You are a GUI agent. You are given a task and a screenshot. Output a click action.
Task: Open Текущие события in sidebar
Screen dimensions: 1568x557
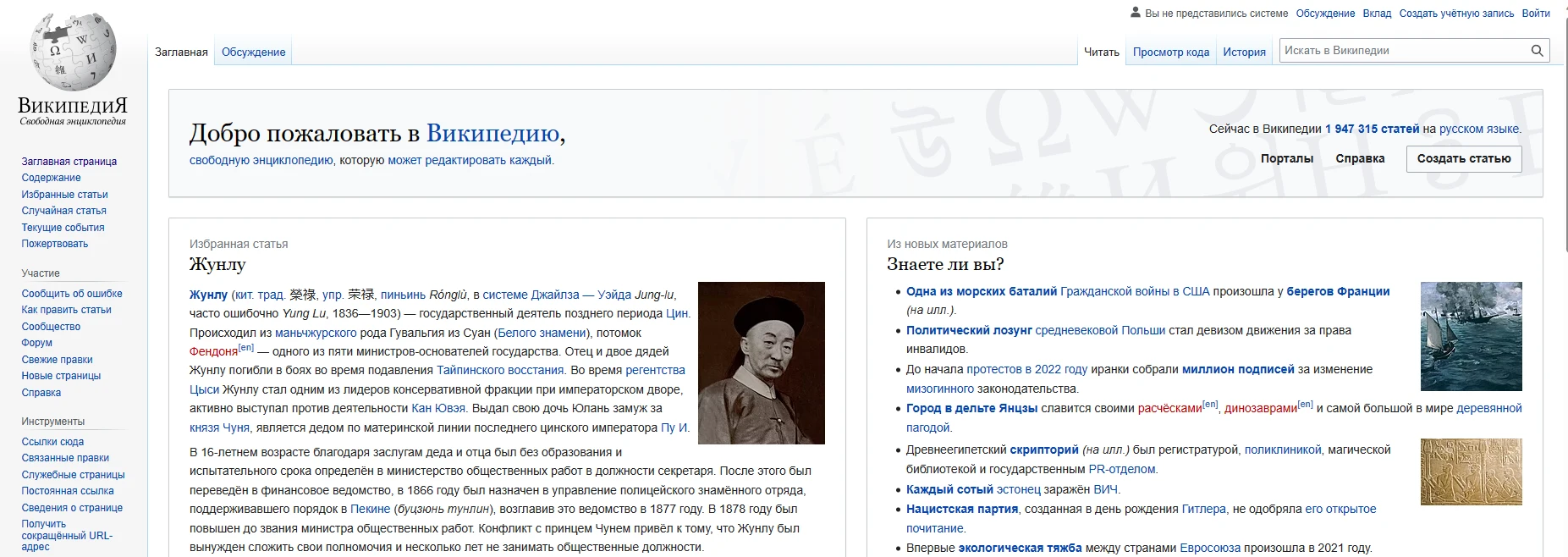[63, 228]
